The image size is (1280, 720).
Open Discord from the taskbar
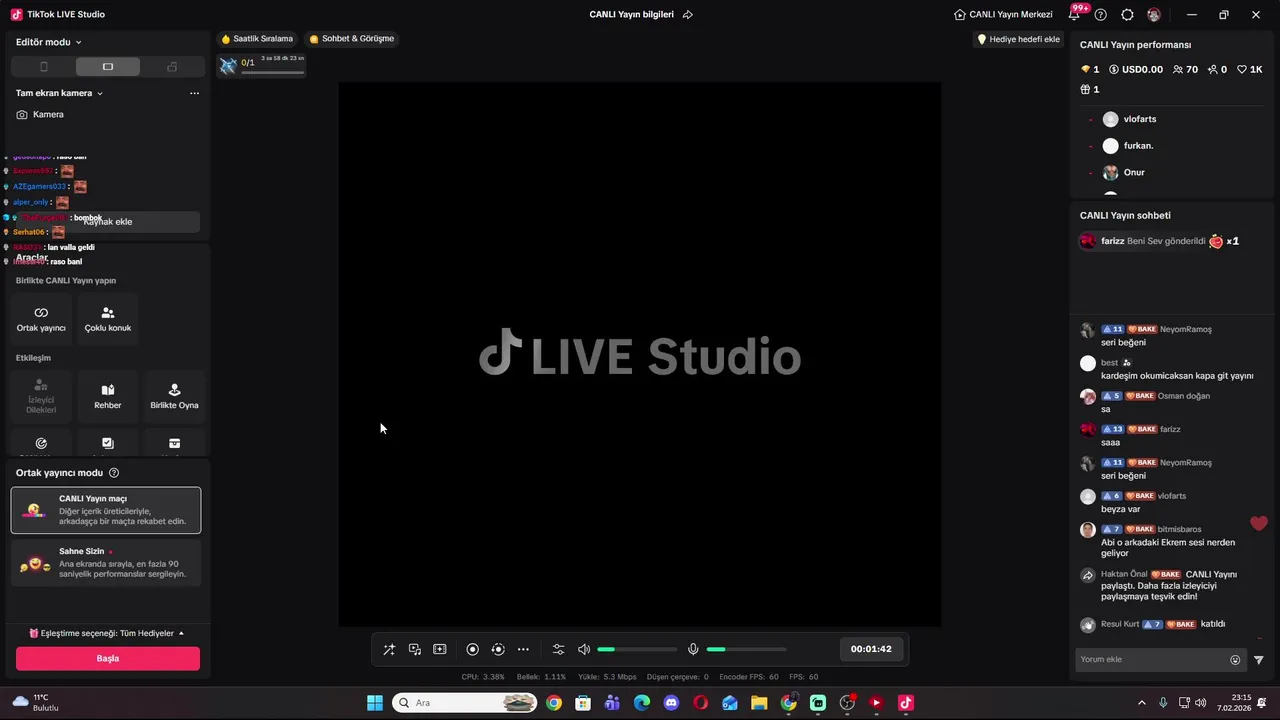(671, 703)
